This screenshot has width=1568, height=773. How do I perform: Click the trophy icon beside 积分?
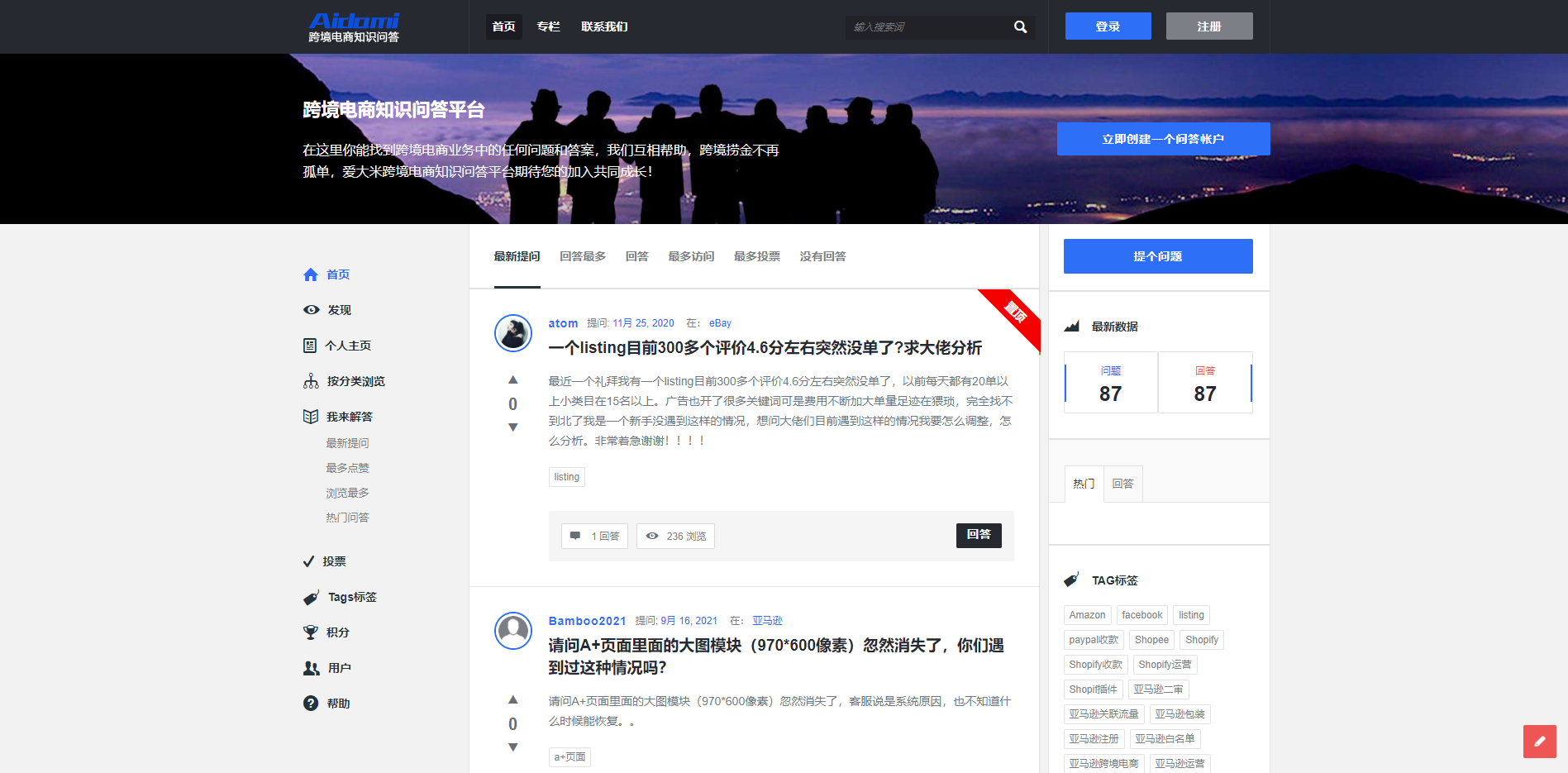pyautogui.click(x=311, y=632)
